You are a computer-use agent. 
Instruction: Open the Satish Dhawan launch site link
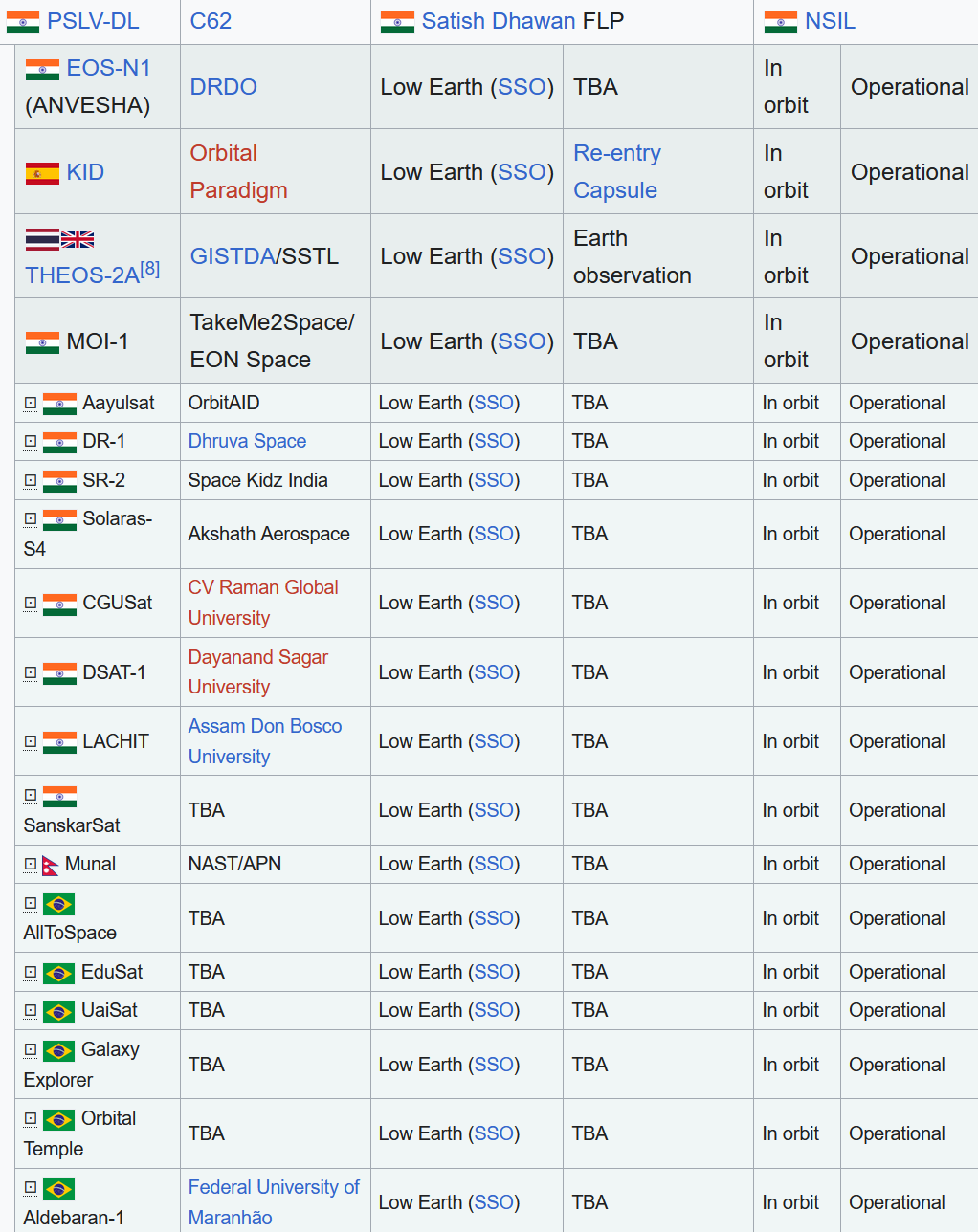coord(499,21)
